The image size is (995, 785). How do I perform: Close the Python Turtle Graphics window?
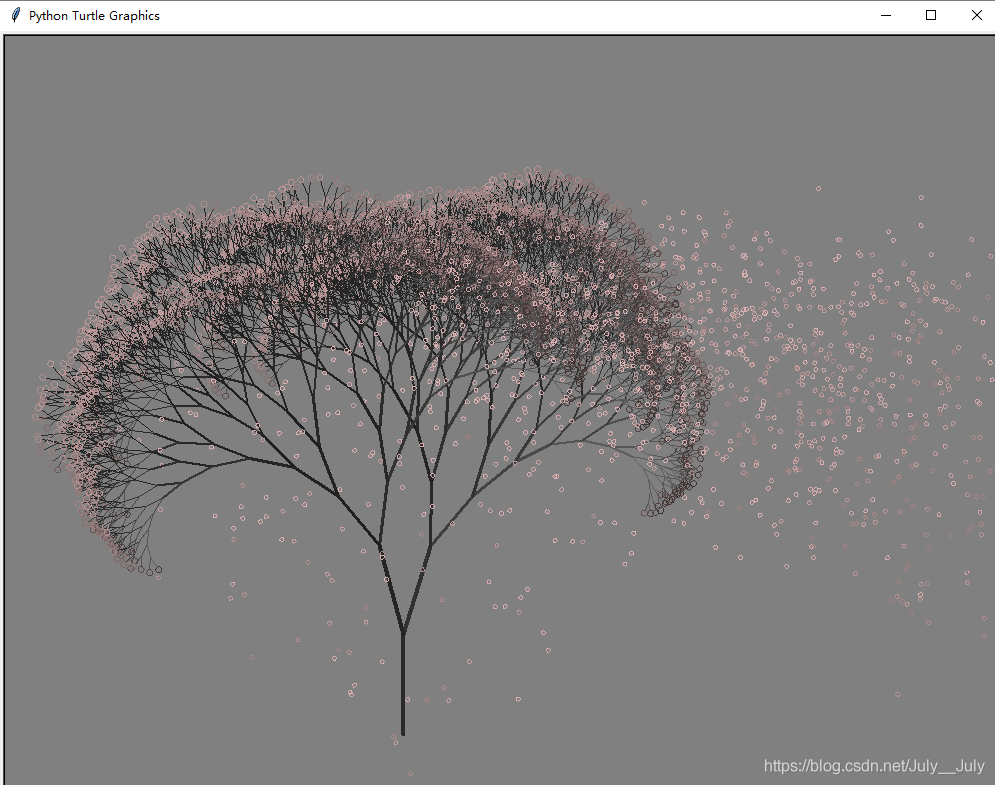[977, 15]
